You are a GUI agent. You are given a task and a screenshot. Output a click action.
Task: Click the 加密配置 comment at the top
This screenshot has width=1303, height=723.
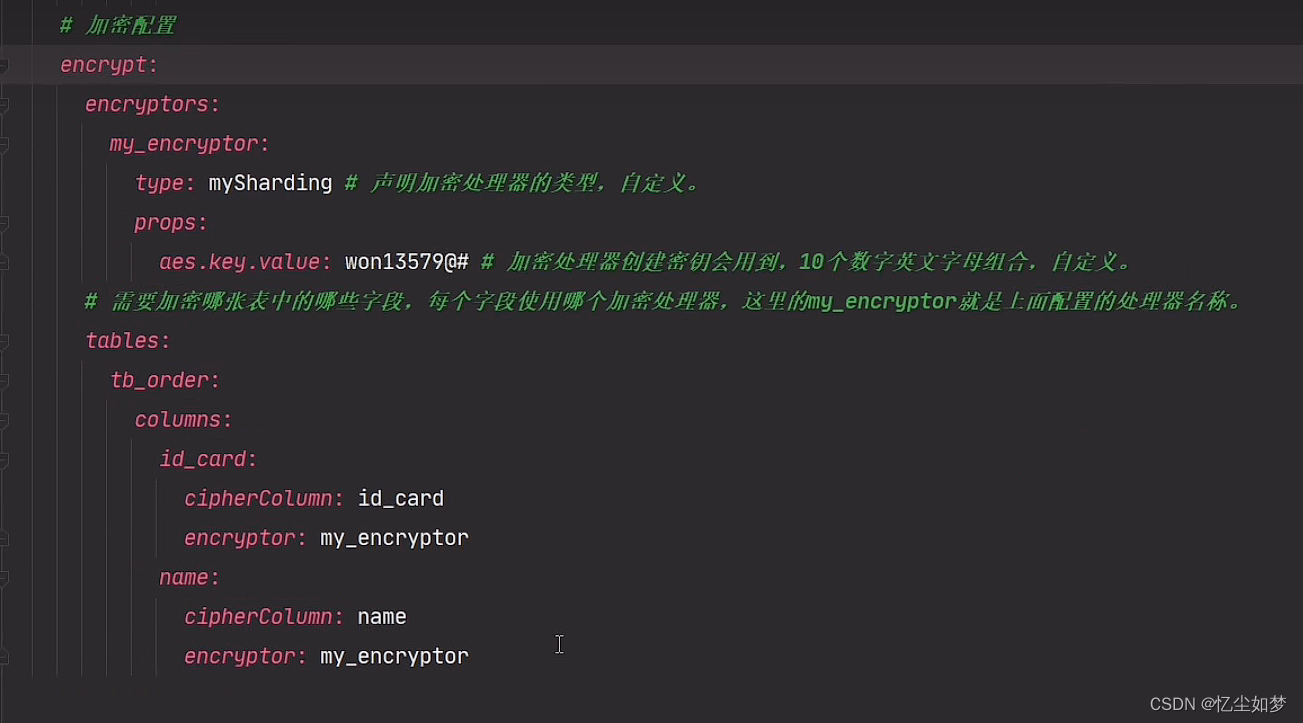point(119,24)
